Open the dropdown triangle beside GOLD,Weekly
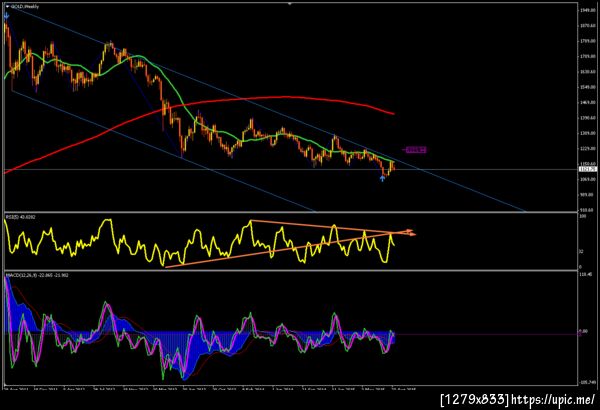Screen dimensions: 600x410 click(7, 7)
